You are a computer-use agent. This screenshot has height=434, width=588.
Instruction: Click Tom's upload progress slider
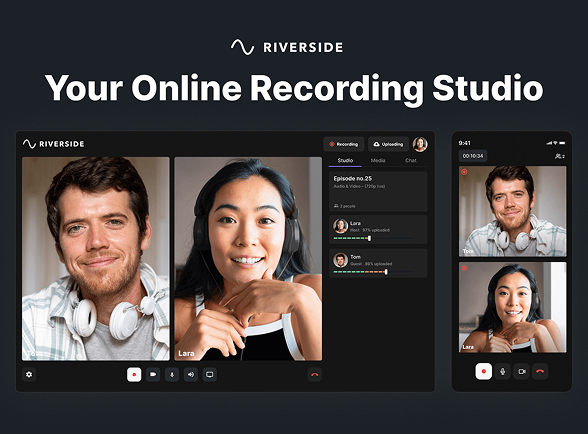[374, 272]
